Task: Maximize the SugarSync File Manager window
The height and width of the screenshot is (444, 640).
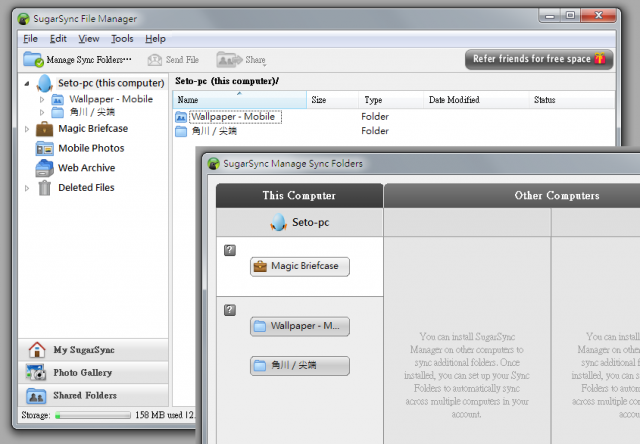Action: pos(571,16)
